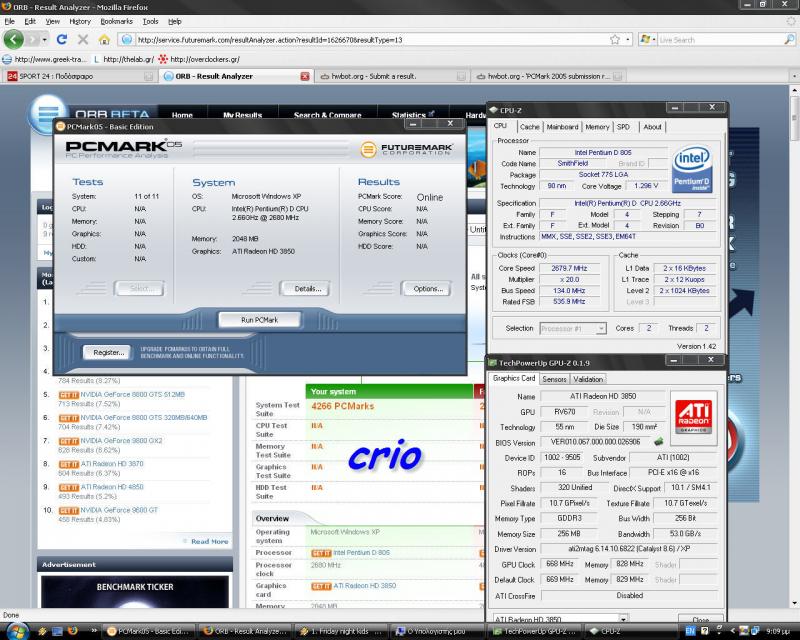The width and height of the screenshot is (800, 640).
Task: Switch to the SPORT 24 browser tab
Action: tap(79, 76)
